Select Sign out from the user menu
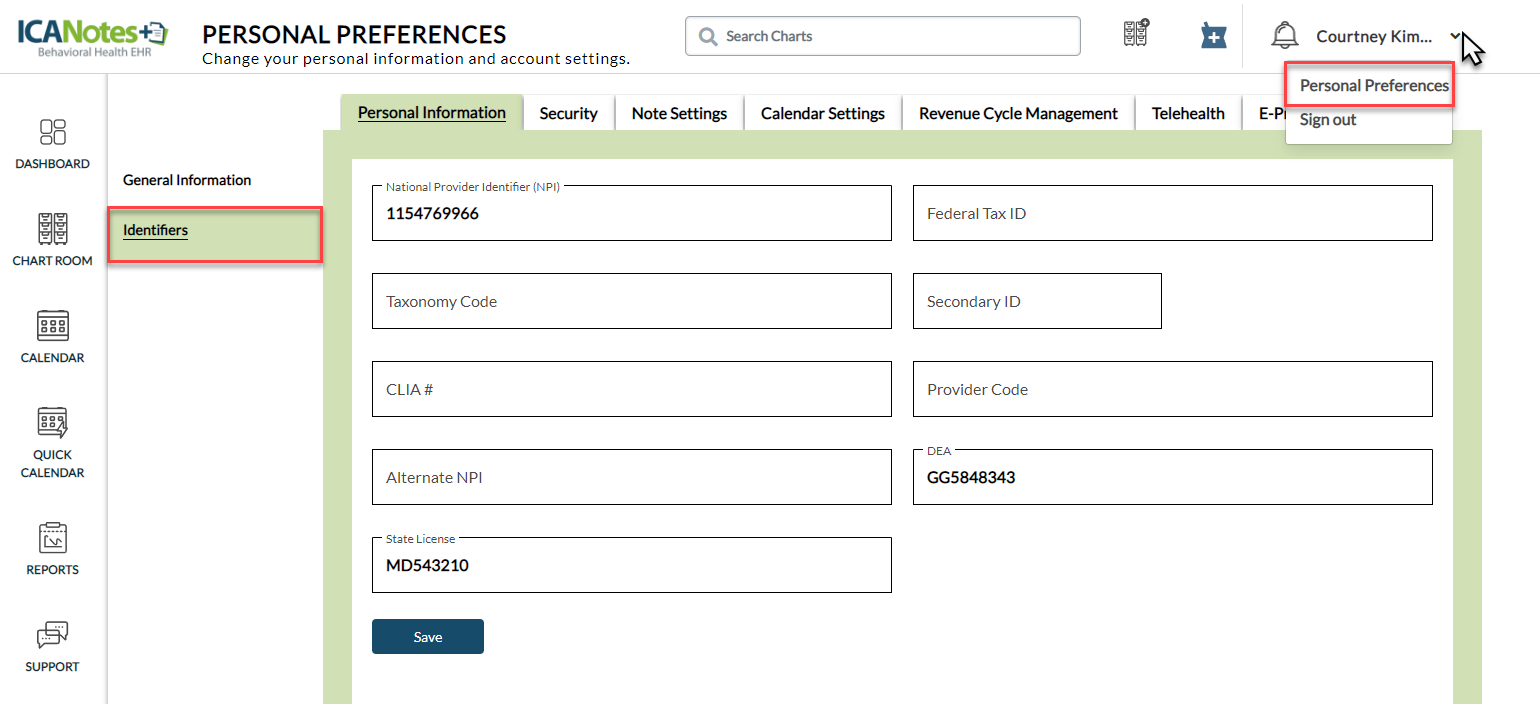Image resolution: width=1540 pixels, height=704 pixels. (1328, 120)
